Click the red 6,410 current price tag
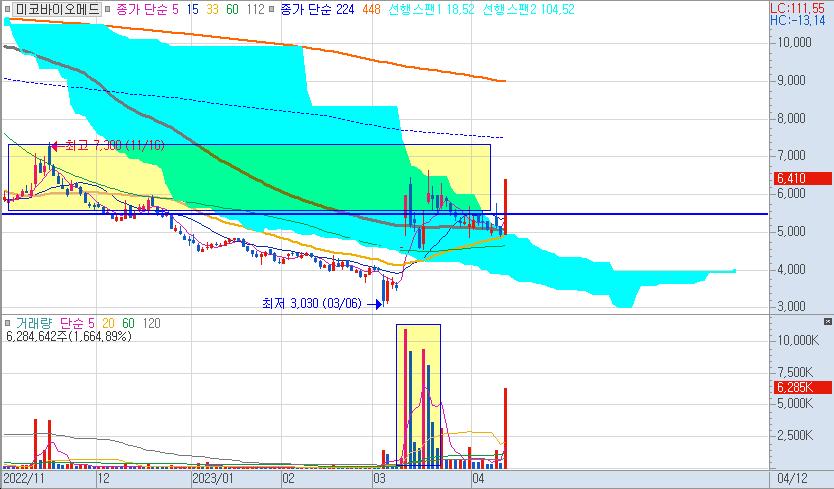Viewport: 834px width, 489px height. 802,178
